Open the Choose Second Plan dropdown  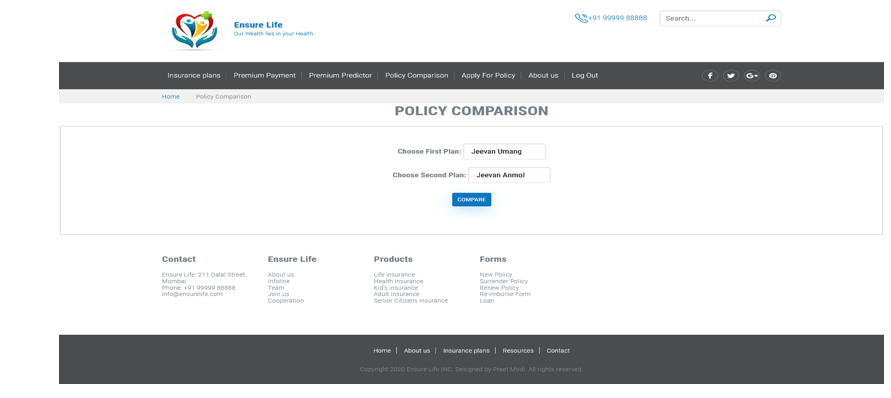click(509, 175)
